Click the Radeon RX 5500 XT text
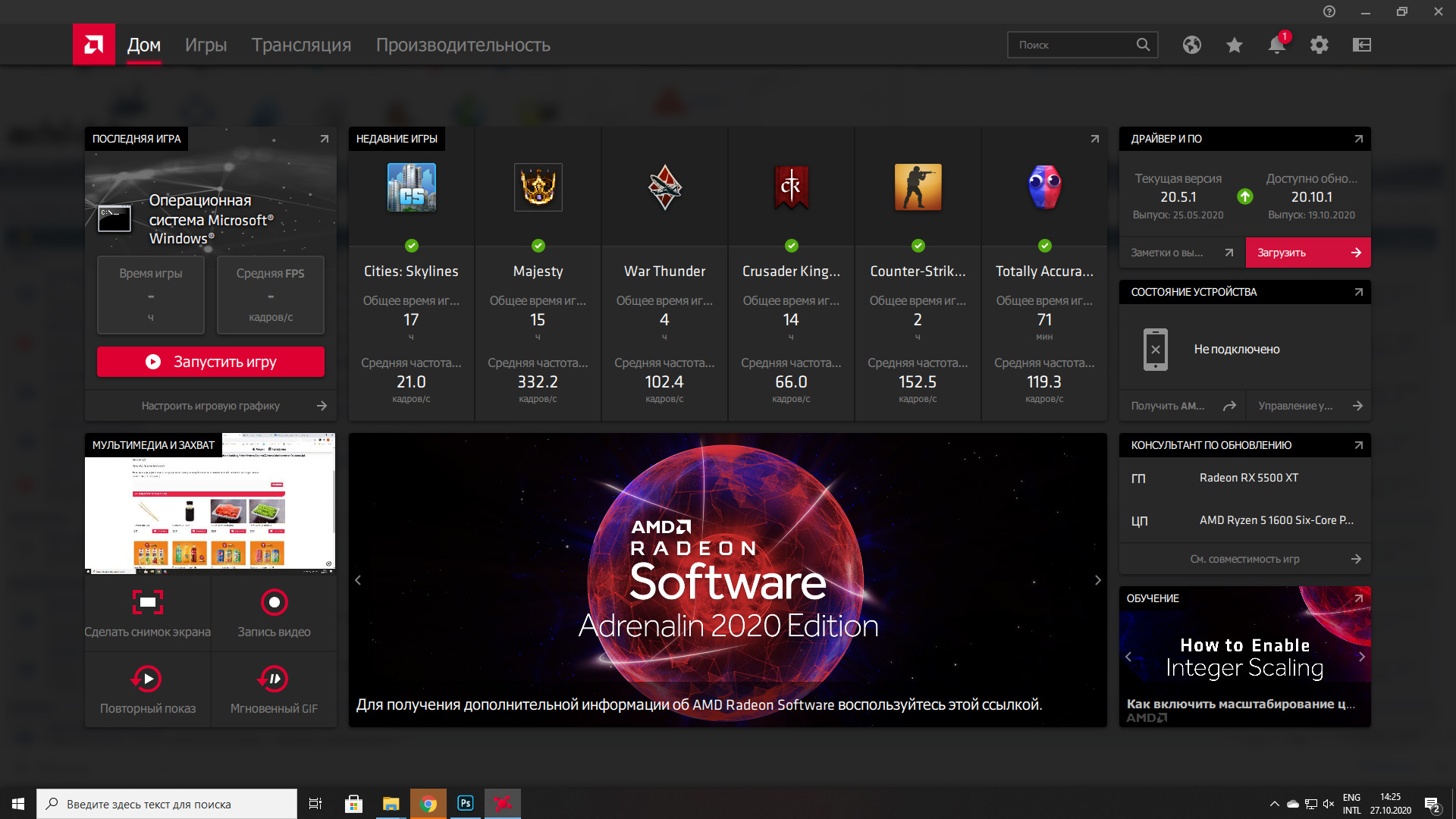Screen dimensions: 1456x819 (1249, 478)
